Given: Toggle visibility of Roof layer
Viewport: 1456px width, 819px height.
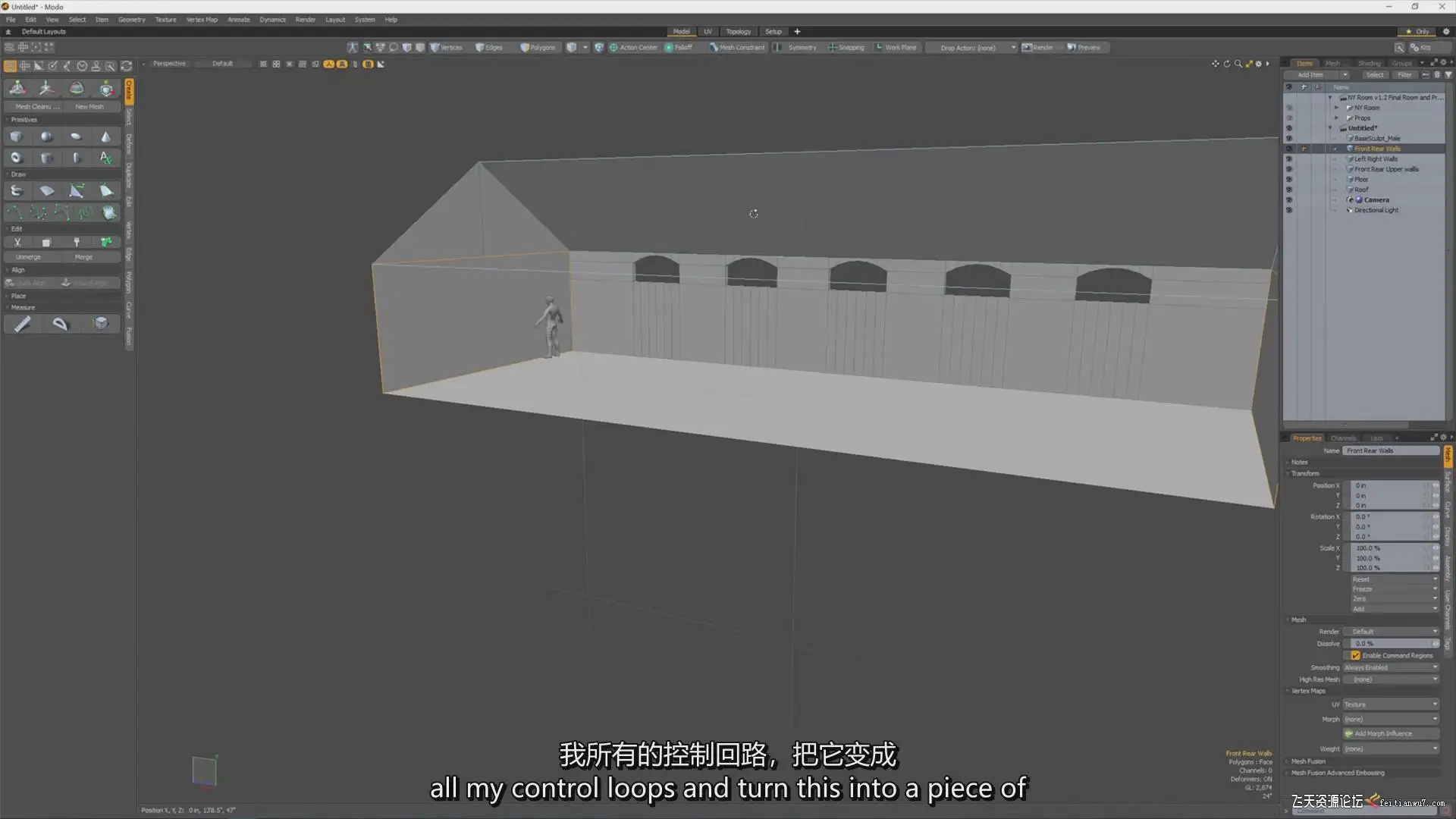Looking at the screenshot, I should pos(1288,190).
